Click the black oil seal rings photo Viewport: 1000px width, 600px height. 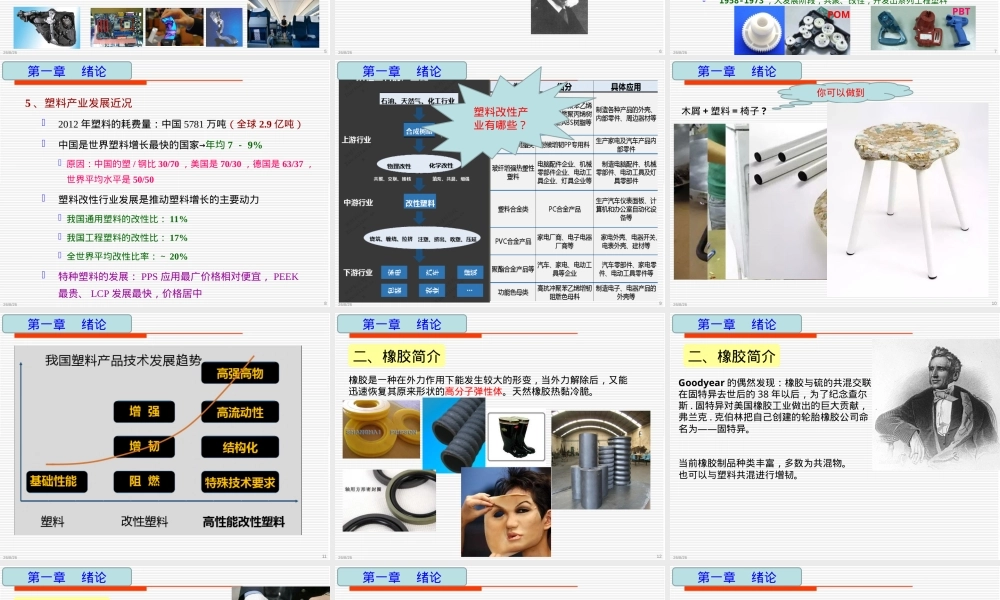point(389,501)
